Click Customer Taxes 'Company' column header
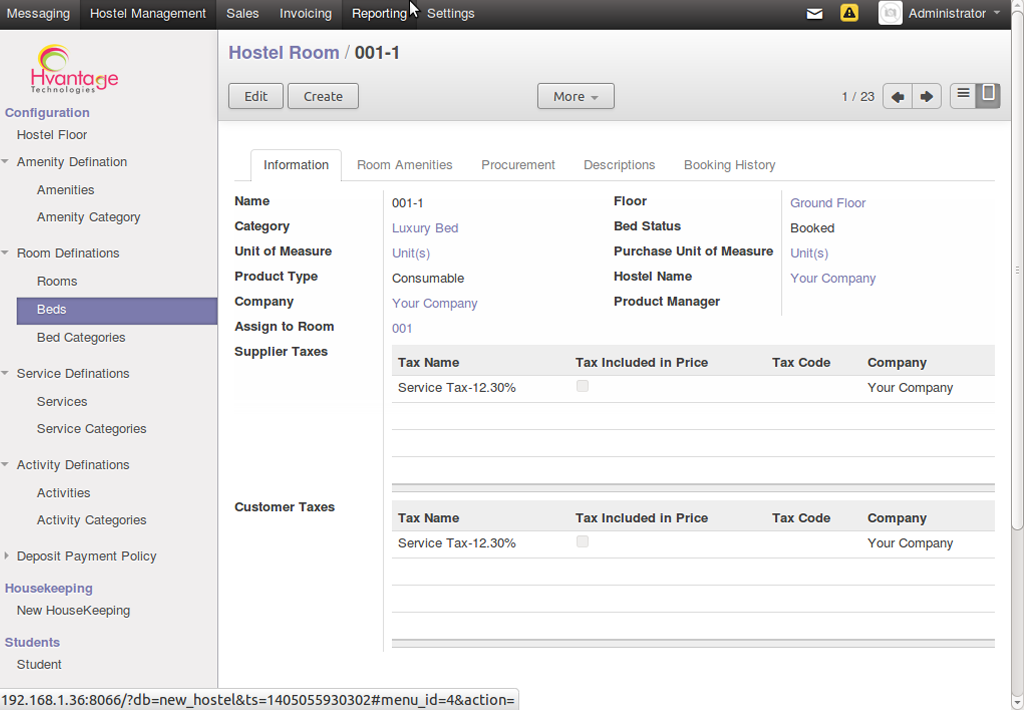The image size is (1024, 710). pyautogui.click(x=897, y=518)
